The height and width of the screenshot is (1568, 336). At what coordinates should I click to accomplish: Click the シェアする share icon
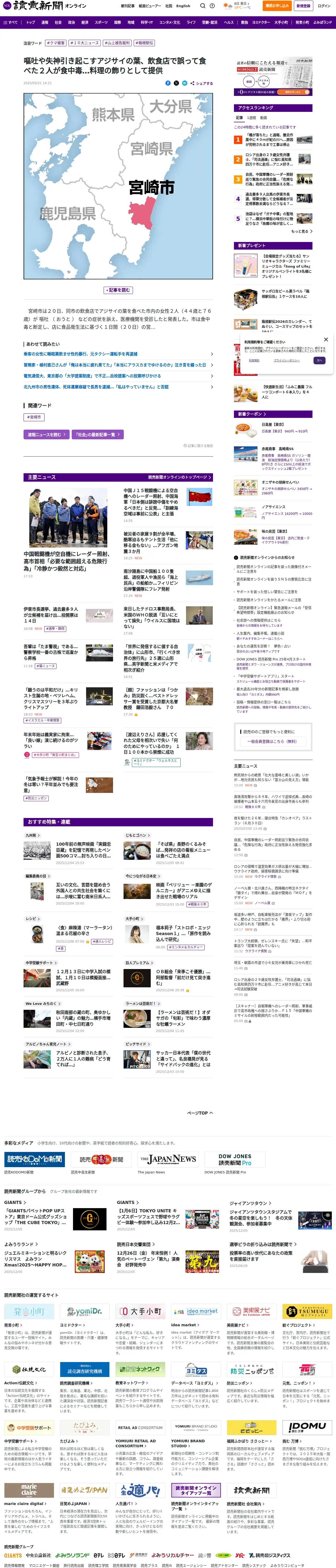click(201, 83)
